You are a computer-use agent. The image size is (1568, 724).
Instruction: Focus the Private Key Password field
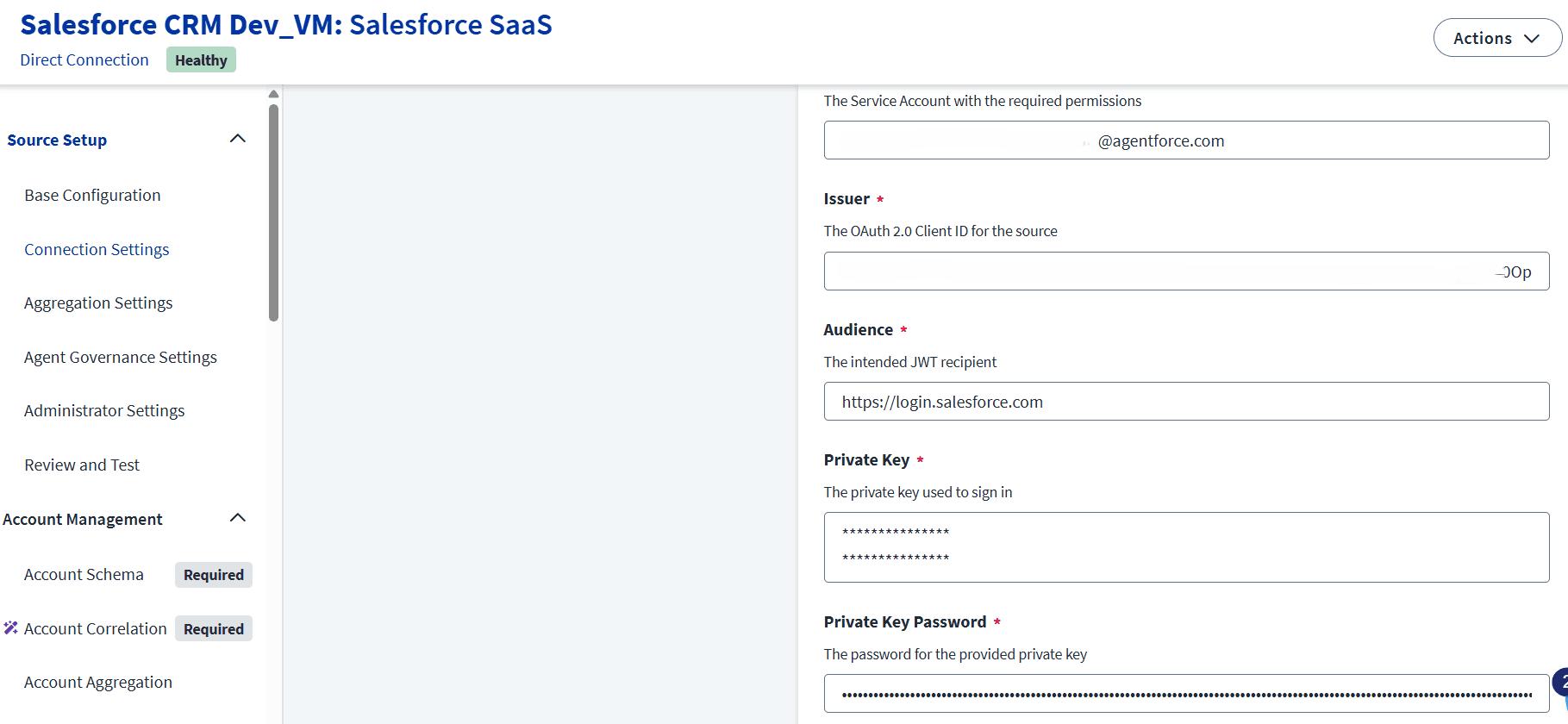point(1186,694)
